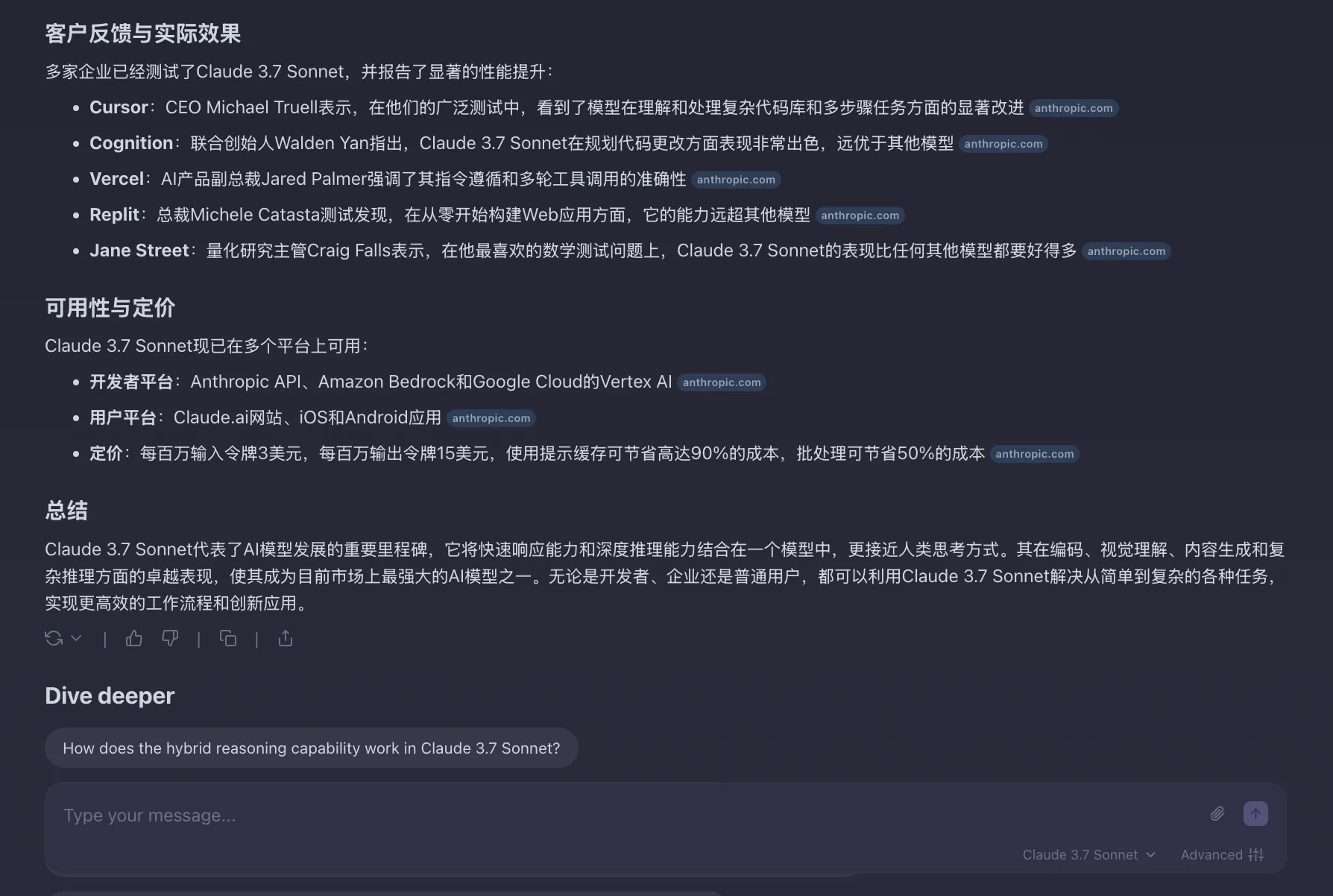Give the response a thumbs up
This screenshot has height=896, width=1333.
pos(134,638)
